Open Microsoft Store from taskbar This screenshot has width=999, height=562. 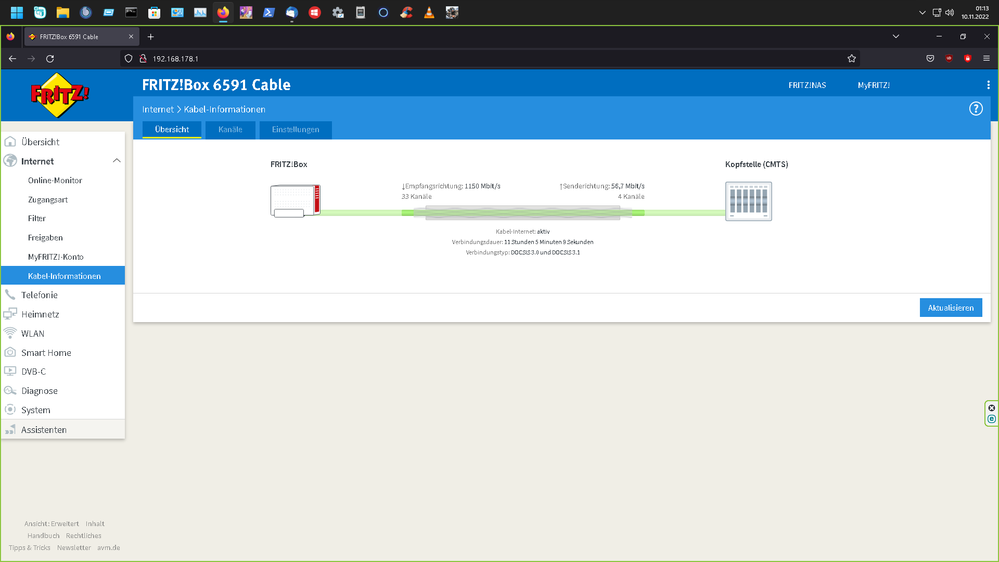tap(154, 12)
